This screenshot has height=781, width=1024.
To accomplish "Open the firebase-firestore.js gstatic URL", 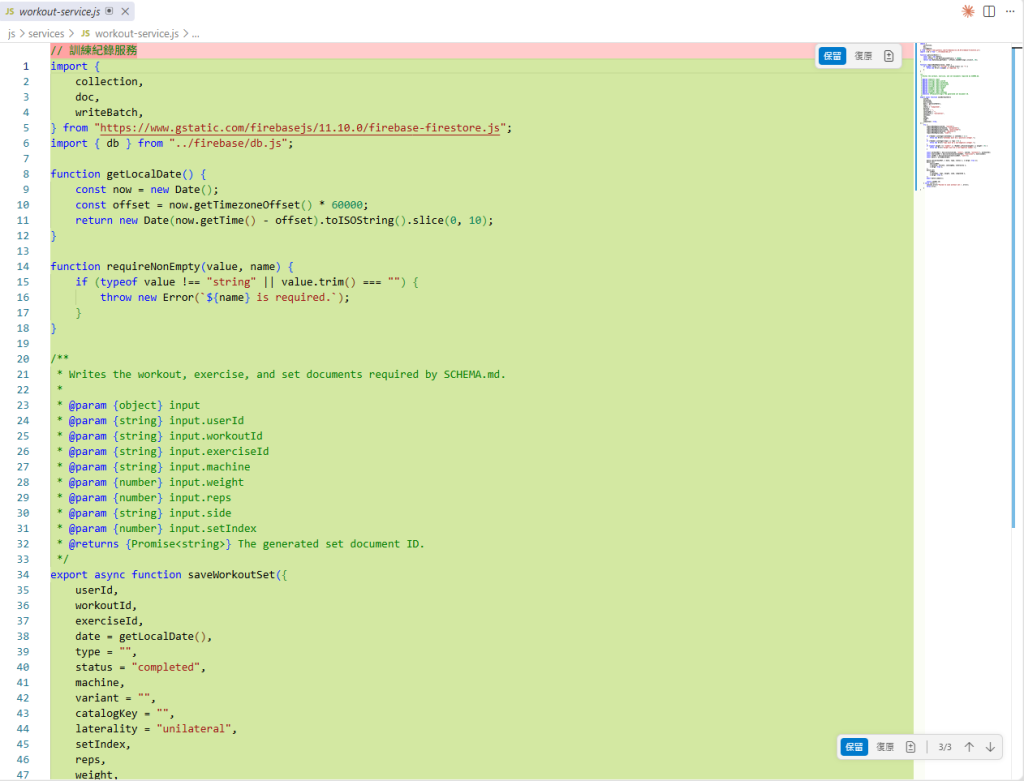I will point(300,128).
